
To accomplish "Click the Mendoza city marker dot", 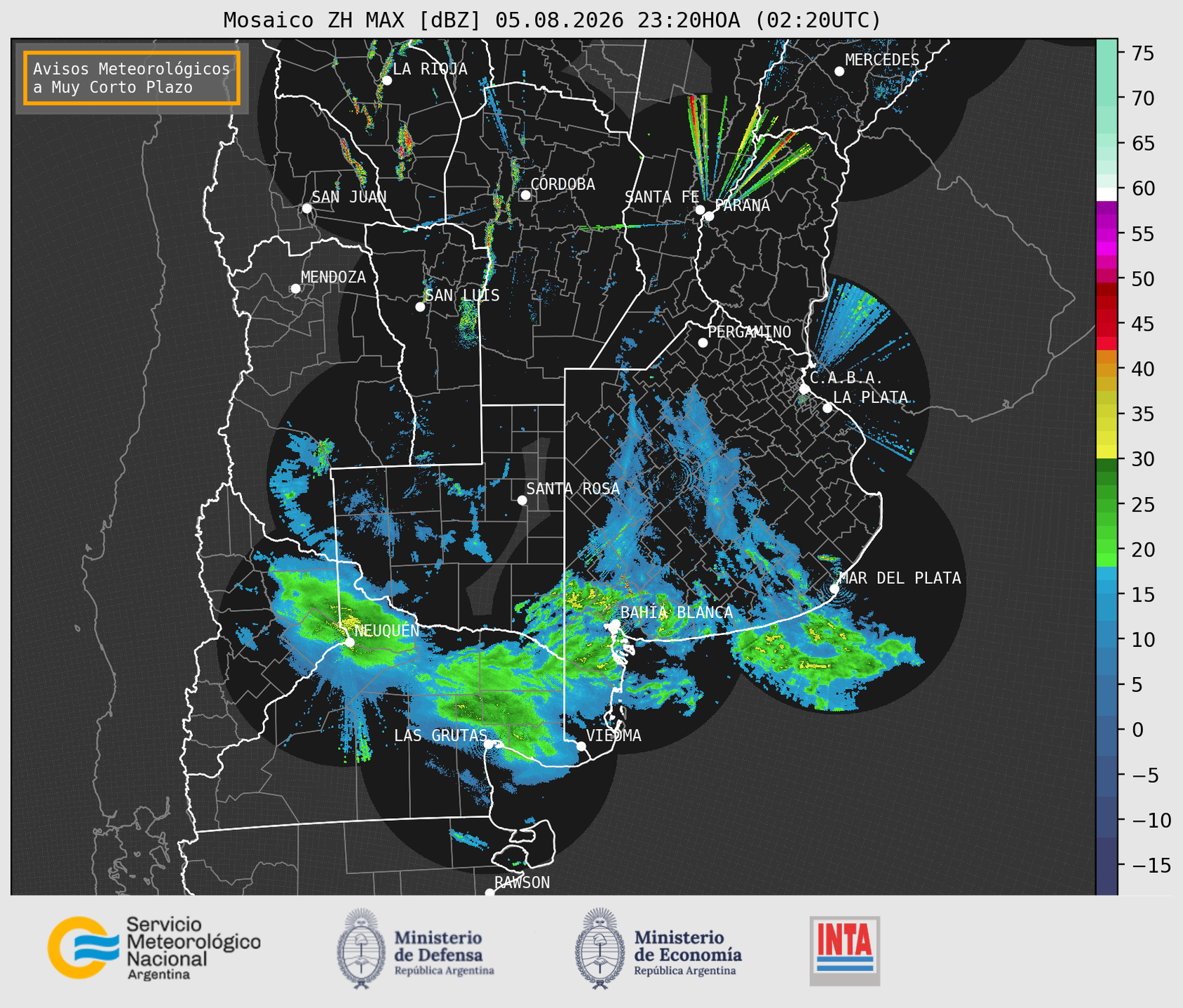I will click(x=295, y=289).
